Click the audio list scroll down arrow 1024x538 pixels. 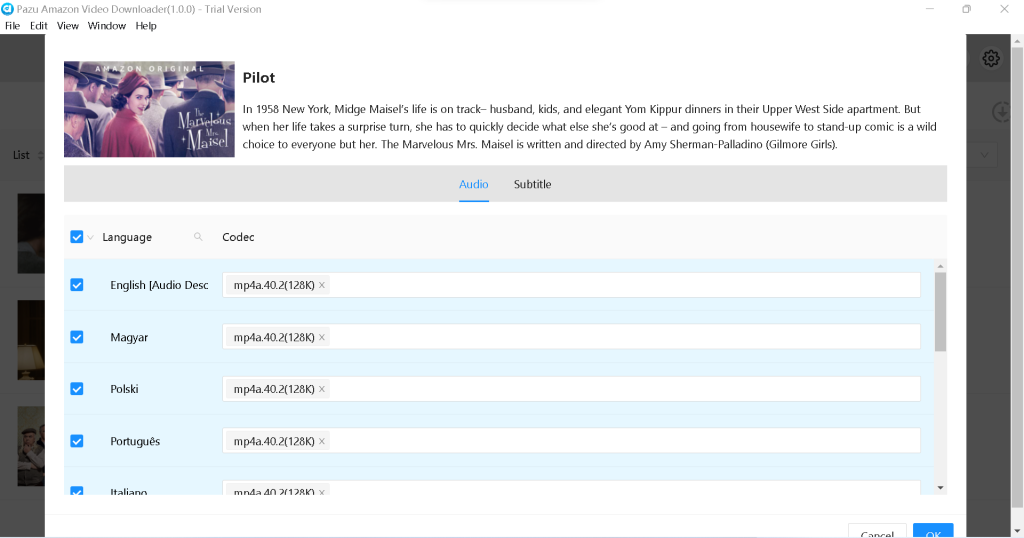point(940,488)
